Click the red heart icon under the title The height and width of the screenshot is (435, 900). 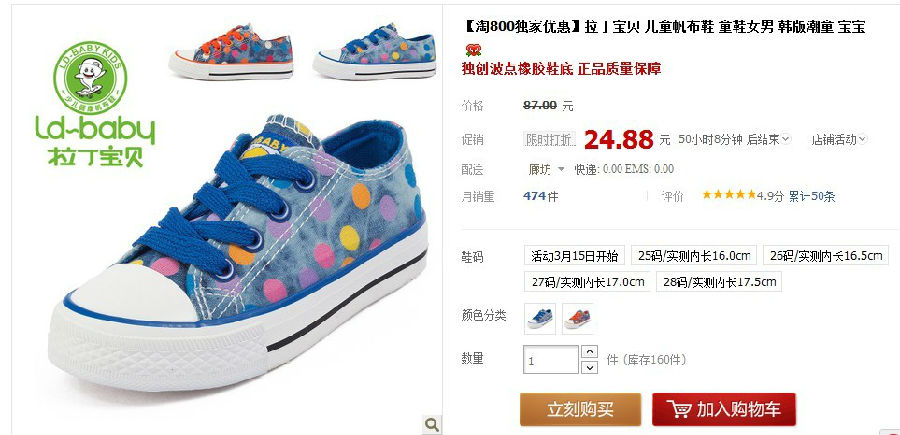[x=473, y=50]
